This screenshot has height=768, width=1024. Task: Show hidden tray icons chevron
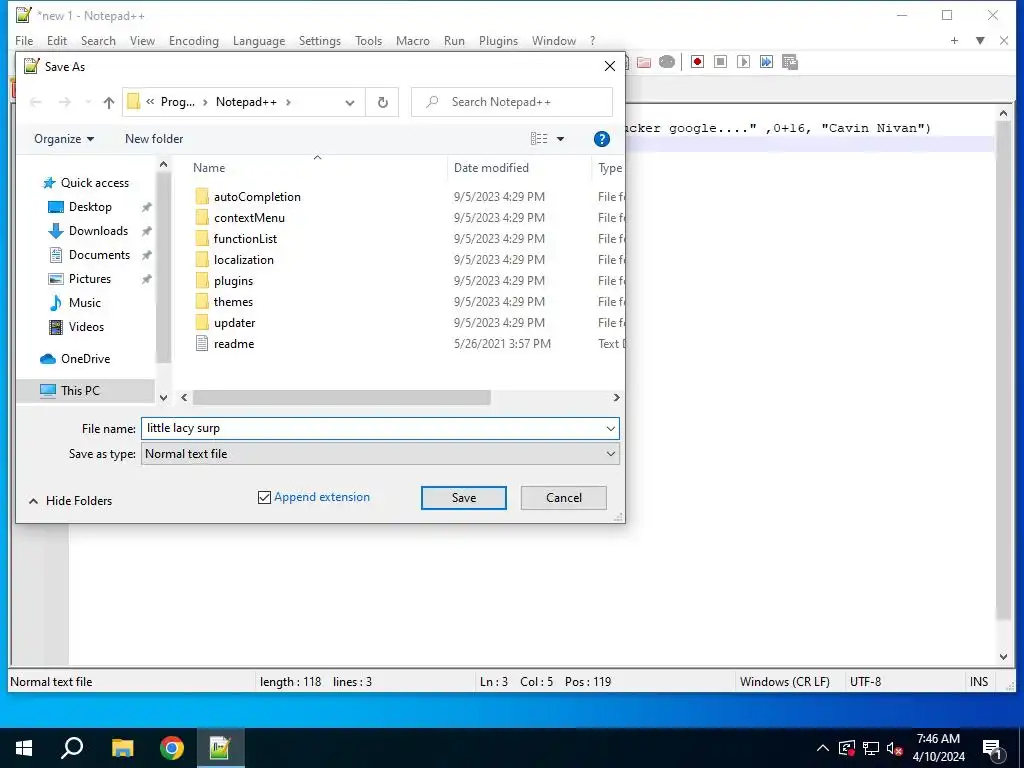pos(823,748)
